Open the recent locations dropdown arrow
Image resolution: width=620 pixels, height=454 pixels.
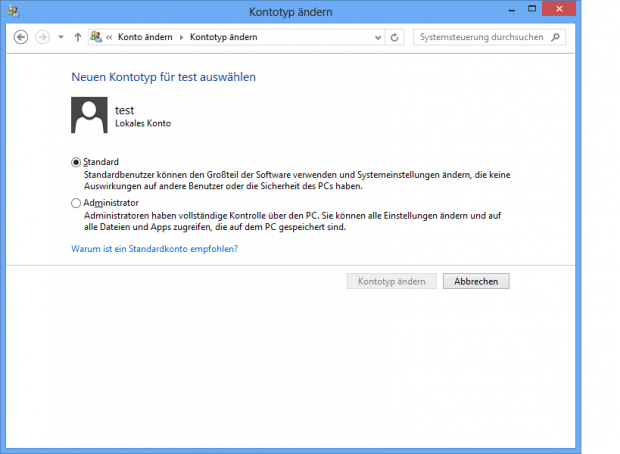pyautogui.click(x=60, y=37)
